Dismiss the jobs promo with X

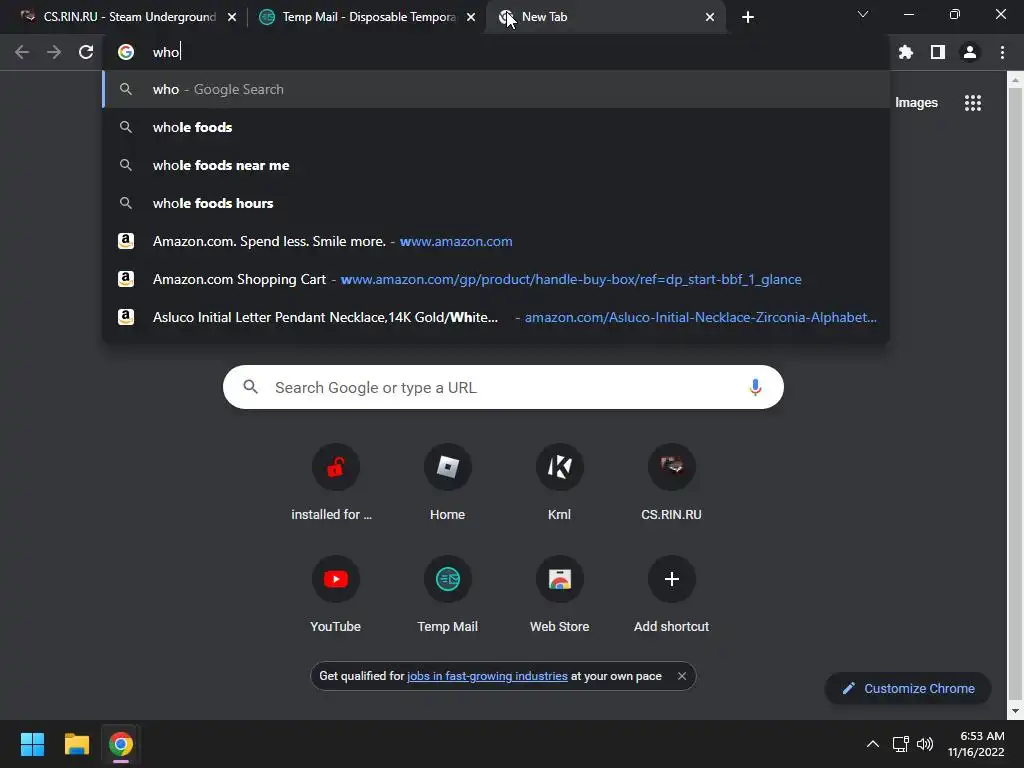[x=682, y=676]
